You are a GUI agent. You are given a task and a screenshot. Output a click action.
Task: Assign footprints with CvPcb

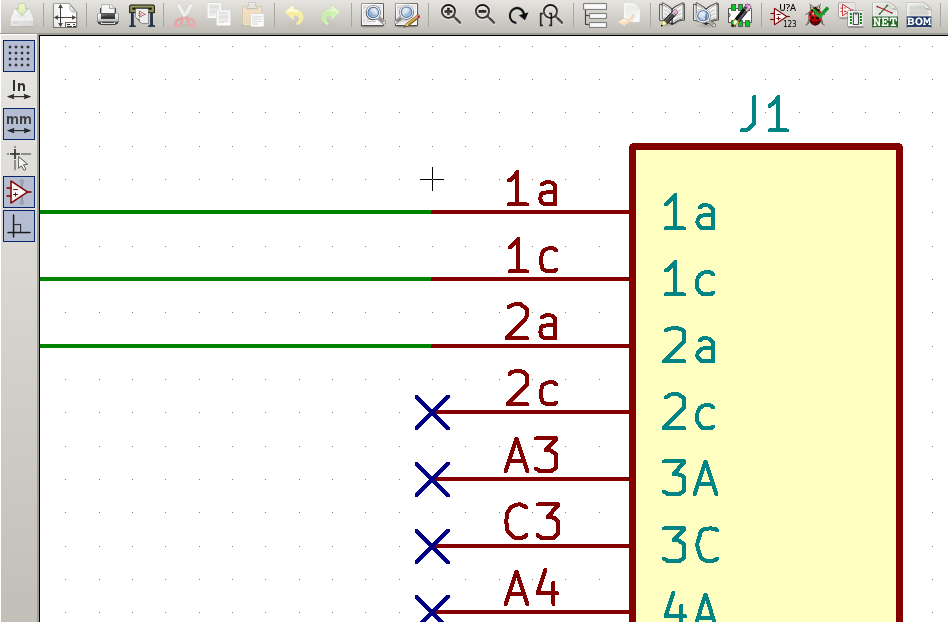click(x=851, y=15)
